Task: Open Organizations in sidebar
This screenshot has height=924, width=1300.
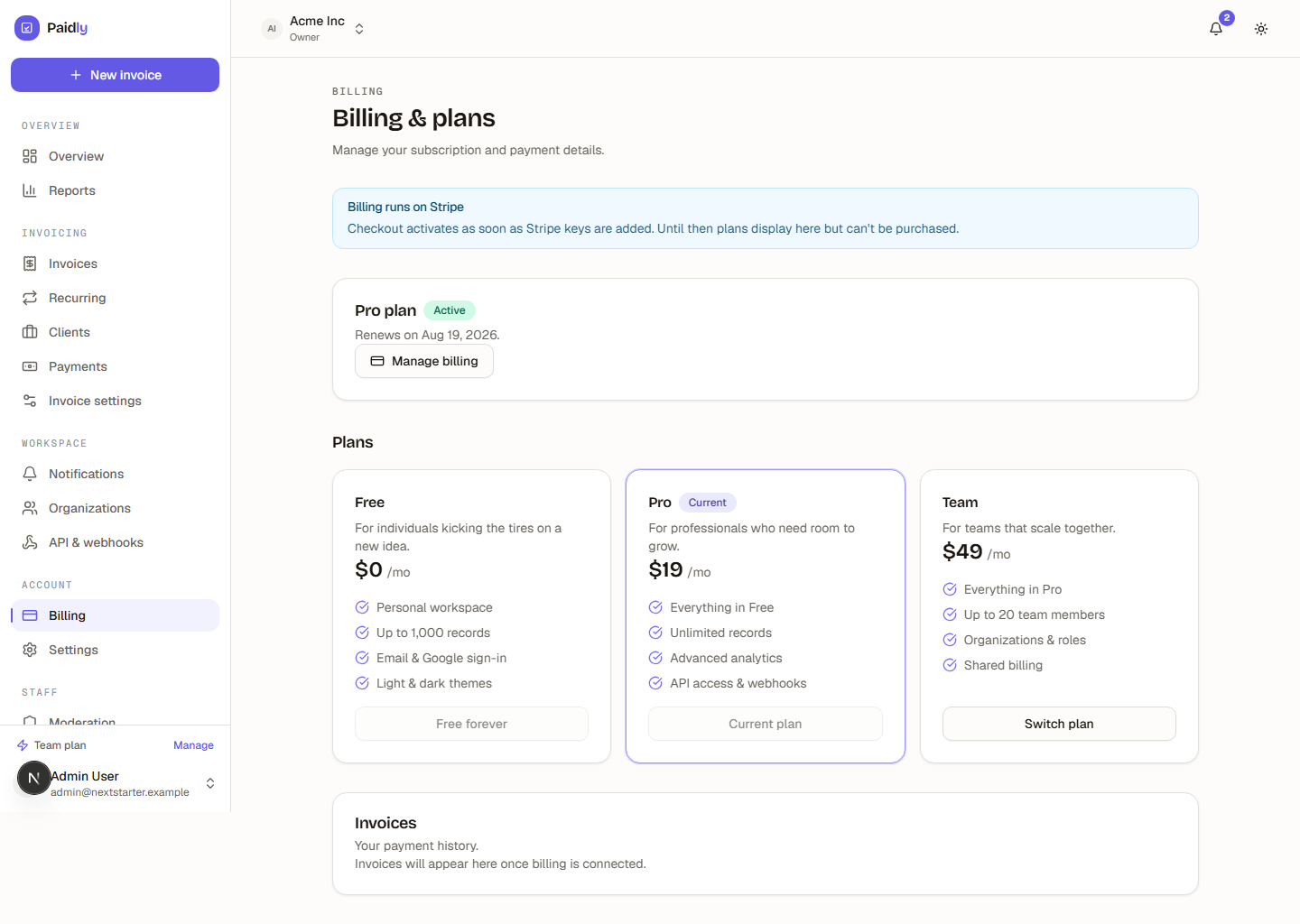Action: pyautogui.click(x=115, y=508)
